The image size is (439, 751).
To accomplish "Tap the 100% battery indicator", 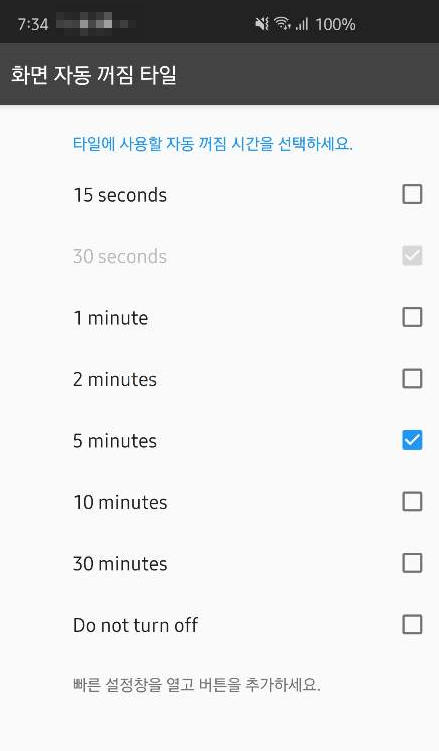I will [335, 24].
